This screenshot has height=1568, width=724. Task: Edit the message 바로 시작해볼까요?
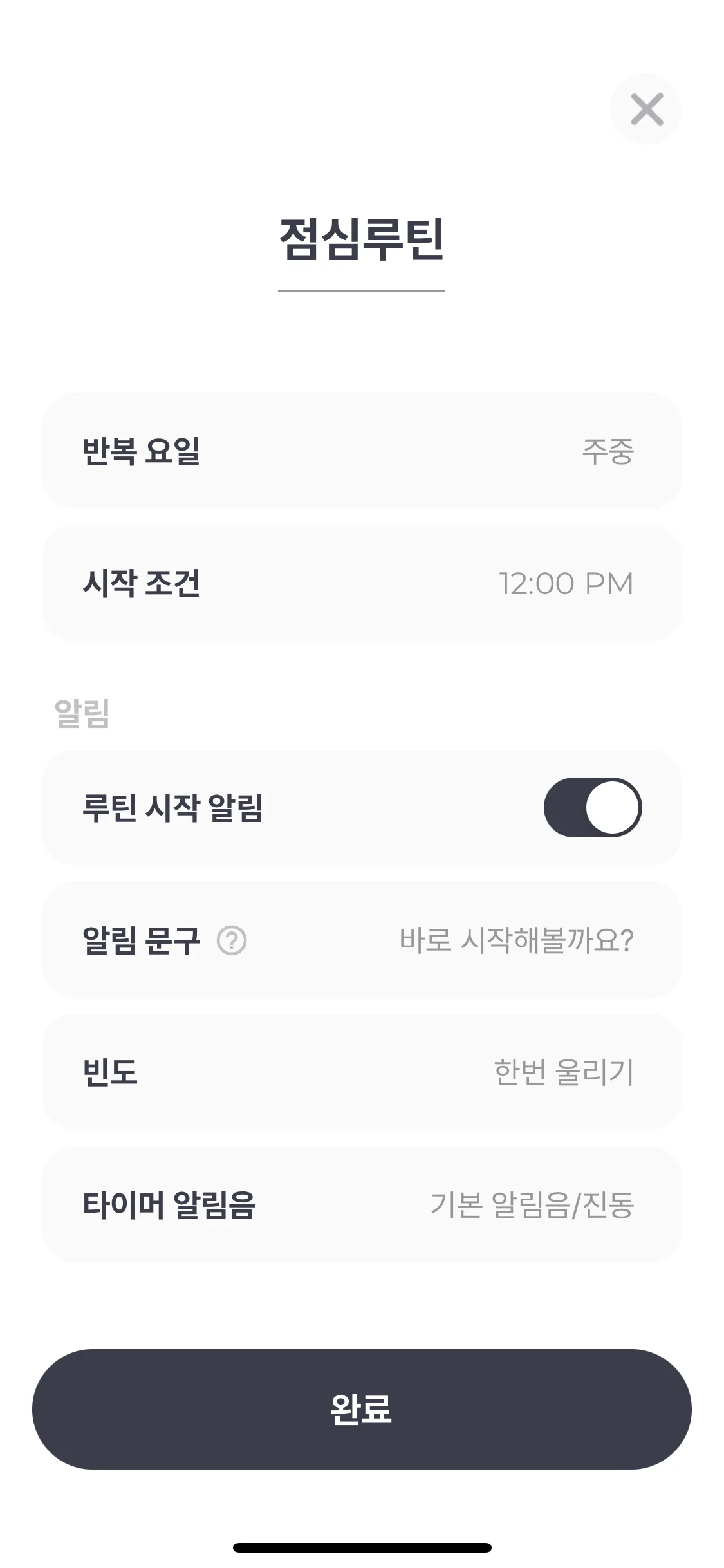click(516, 940)
